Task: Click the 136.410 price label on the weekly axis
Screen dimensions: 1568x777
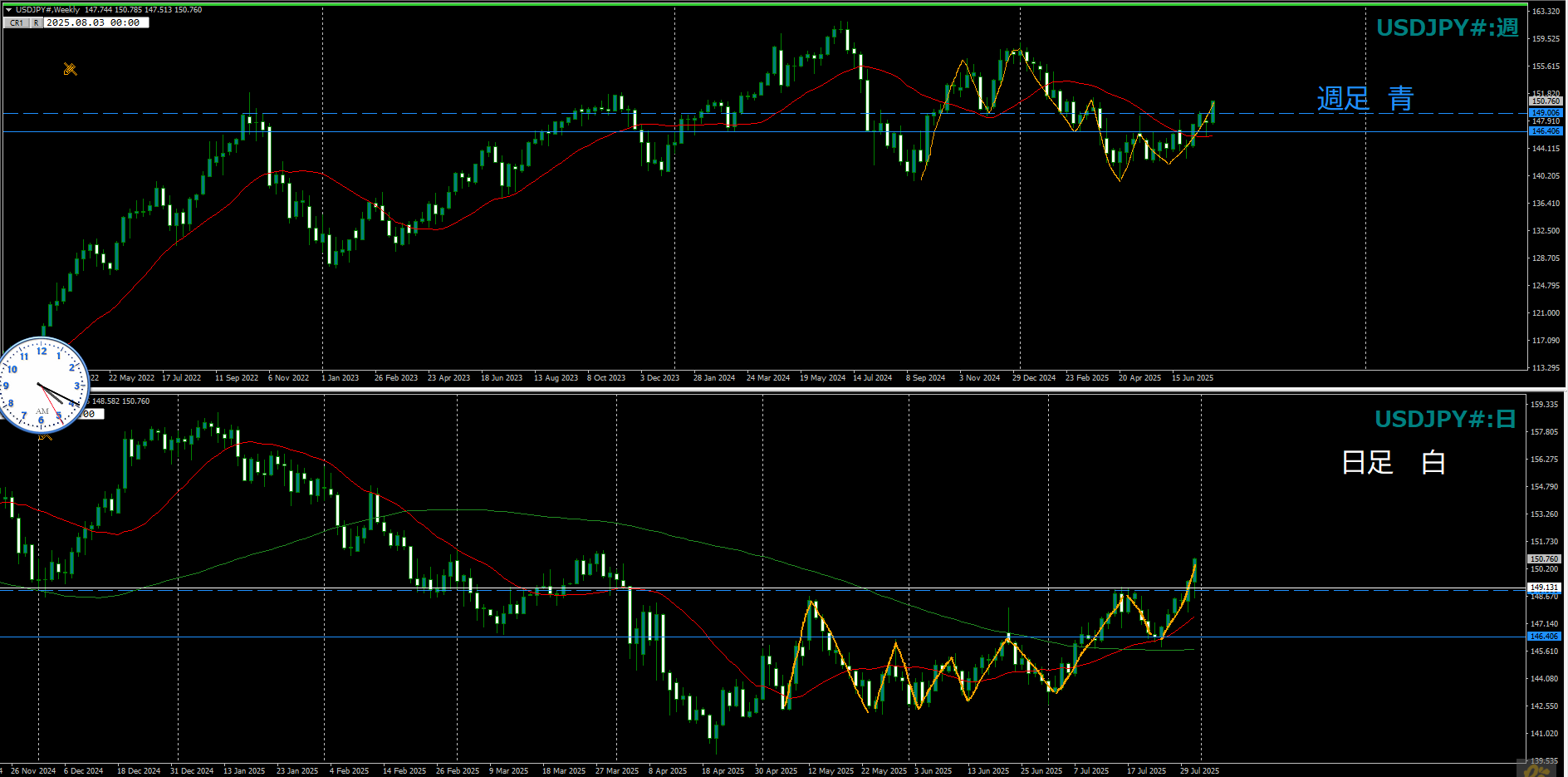Action: (1546, 203)
